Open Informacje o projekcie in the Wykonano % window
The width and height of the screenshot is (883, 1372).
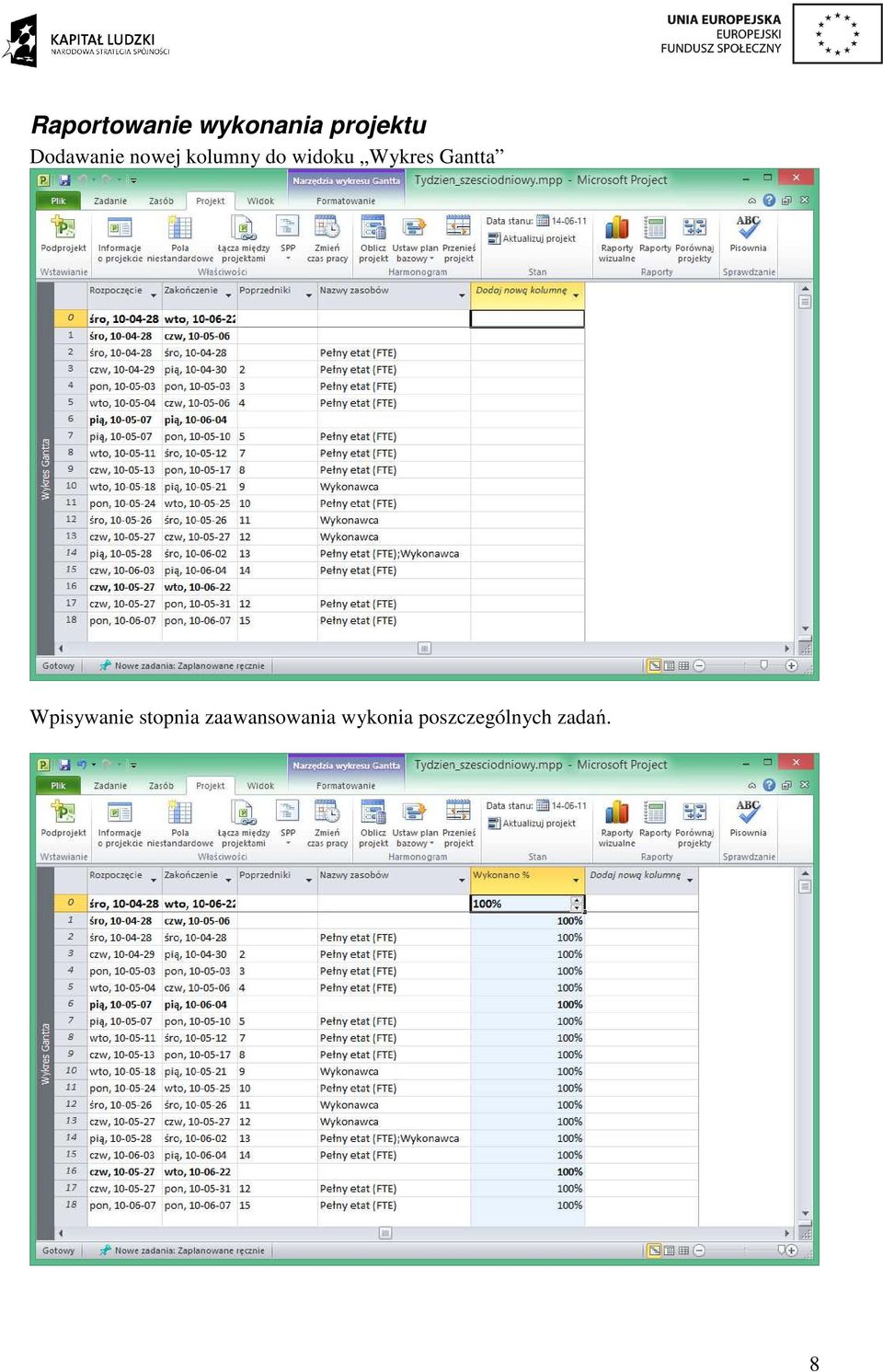(x=120, y=823)
